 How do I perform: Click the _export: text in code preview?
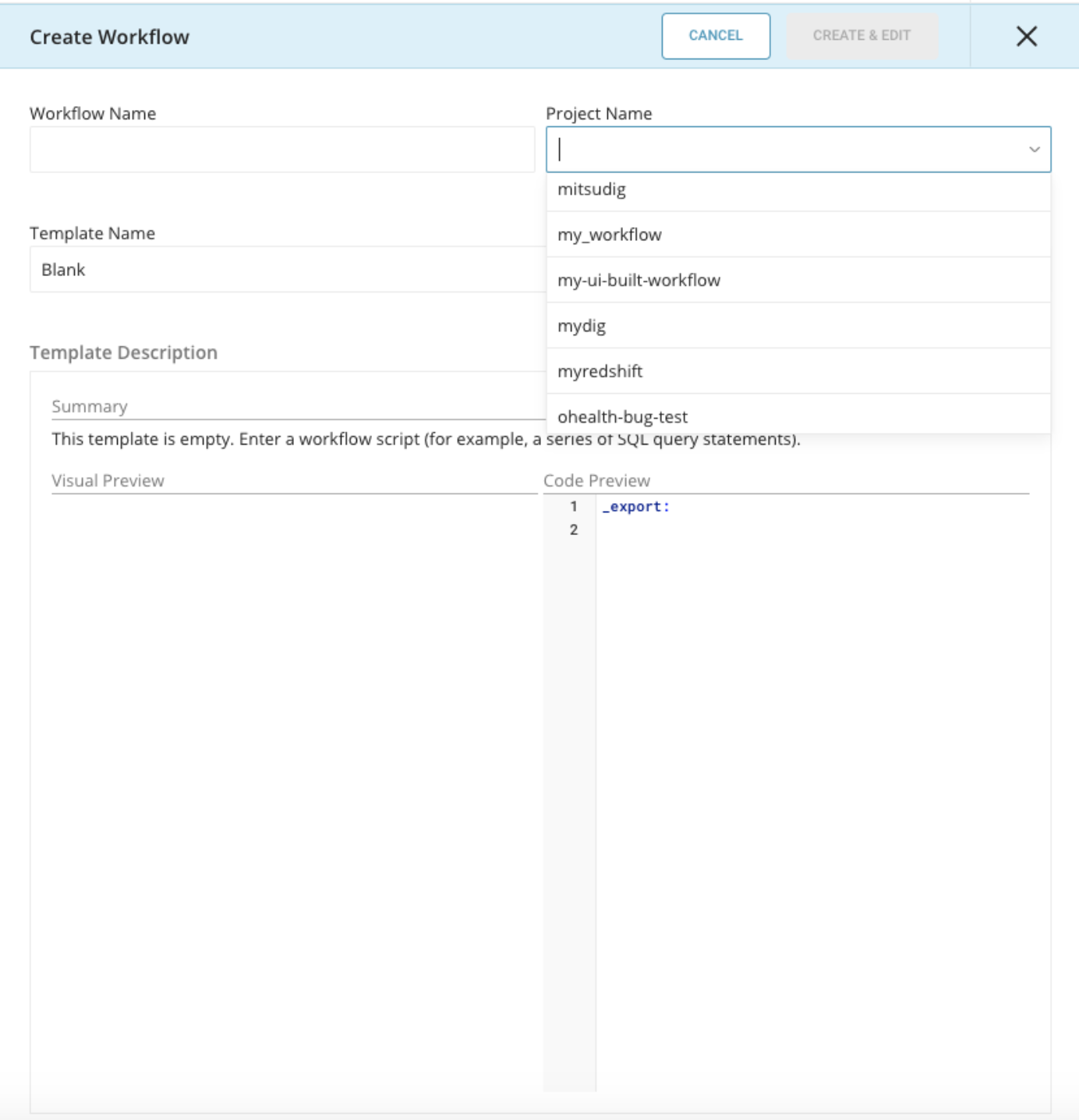coord(635,507)
